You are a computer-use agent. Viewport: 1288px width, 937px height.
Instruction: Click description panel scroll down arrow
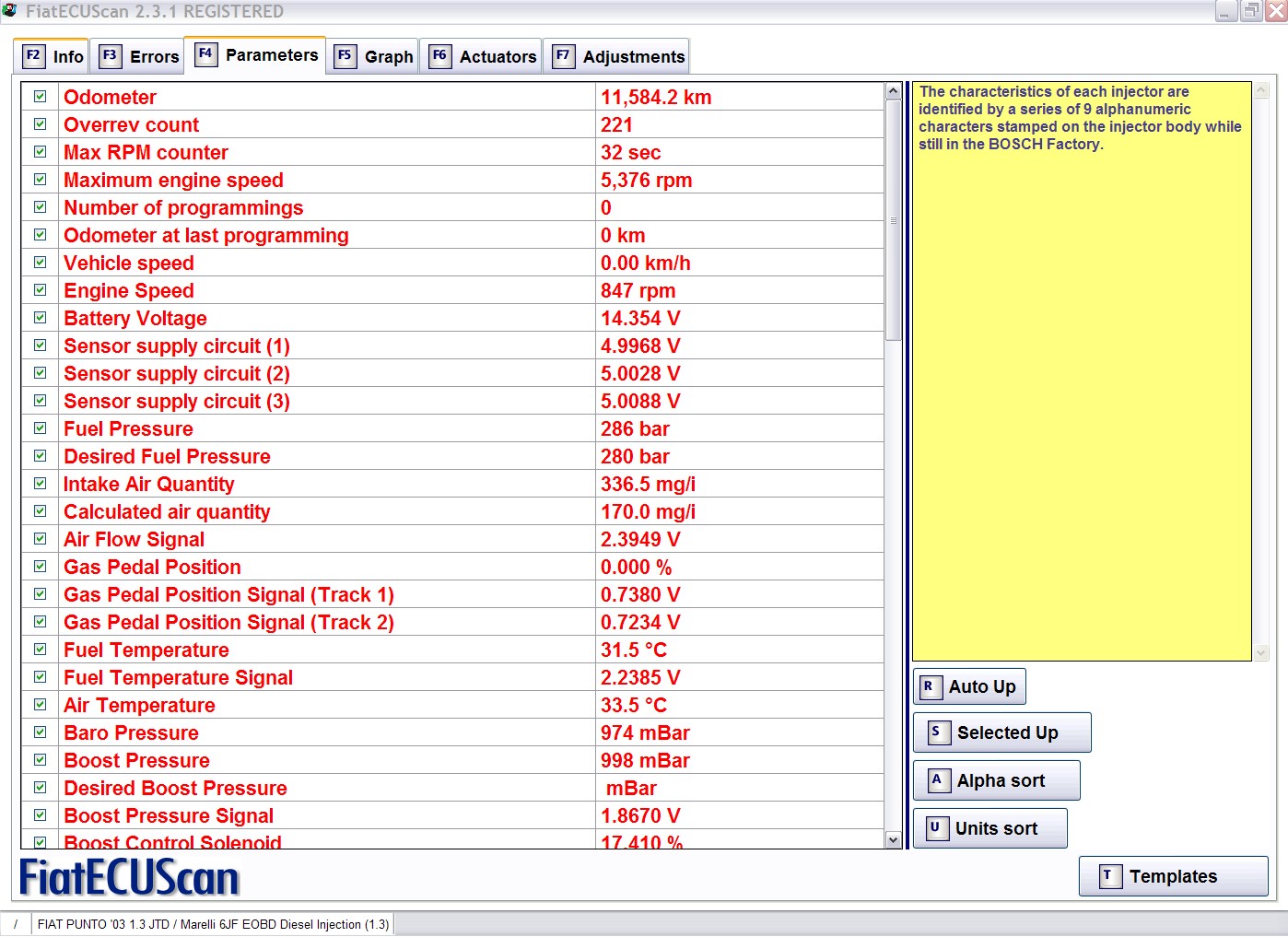click(x=1261, y=652)
